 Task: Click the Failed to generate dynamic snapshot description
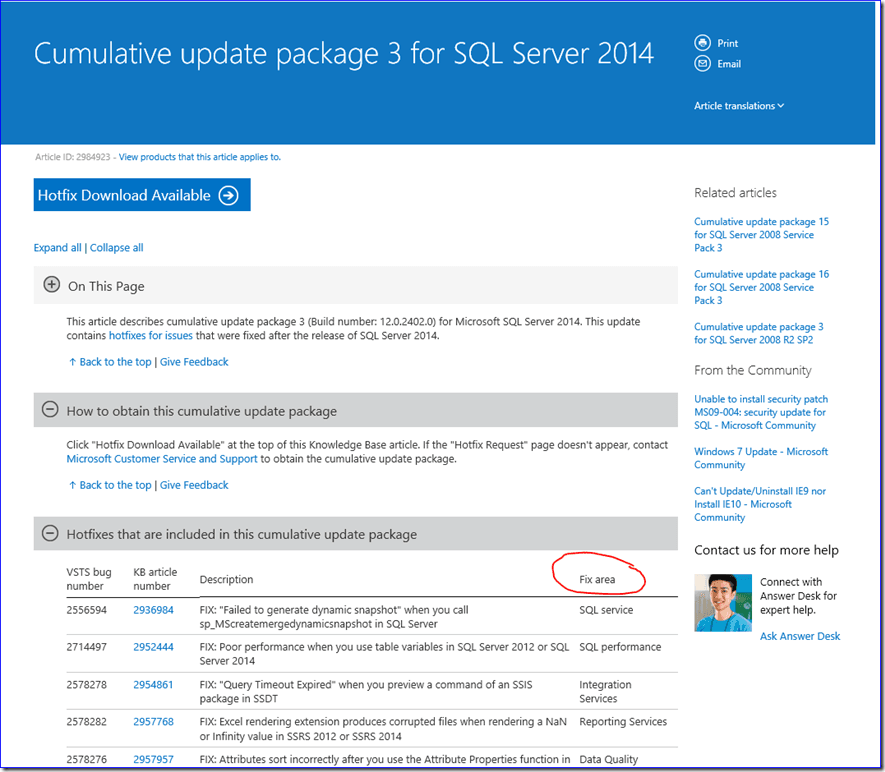(334, 617)
